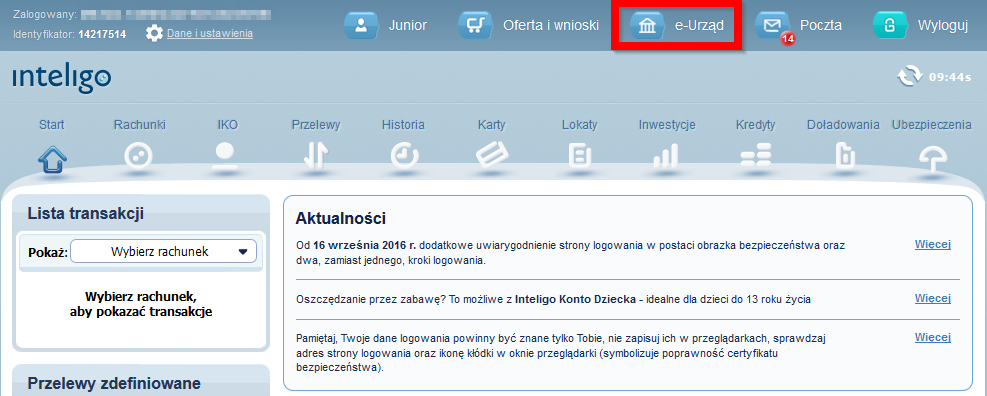Click the e-Urząd label
The height and width of the screenshot is (396, 987).
click(699, 26)
